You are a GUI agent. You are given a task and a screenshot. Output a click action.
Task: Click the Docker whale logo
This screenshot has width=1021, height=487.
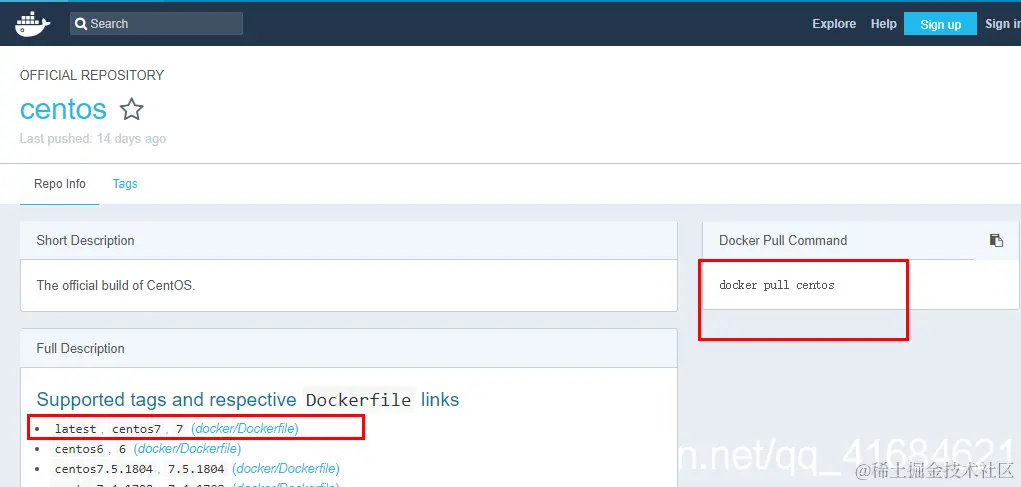tap(32, 23)
